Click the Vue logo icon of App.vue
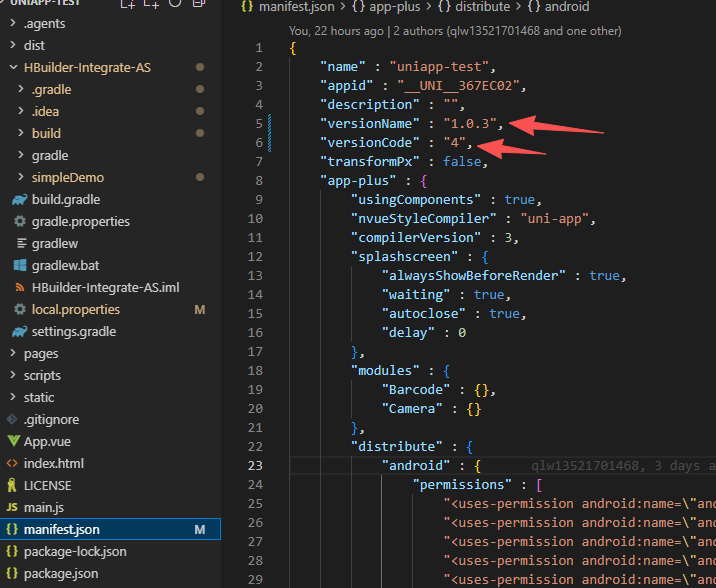 pos(13,441)
